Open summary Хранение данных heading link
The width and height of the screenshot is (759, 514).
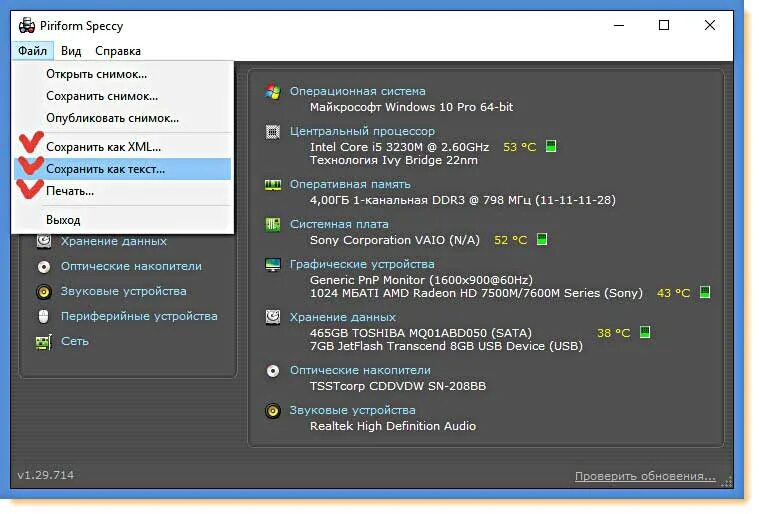pyautogui.click(x=343, y=317)
